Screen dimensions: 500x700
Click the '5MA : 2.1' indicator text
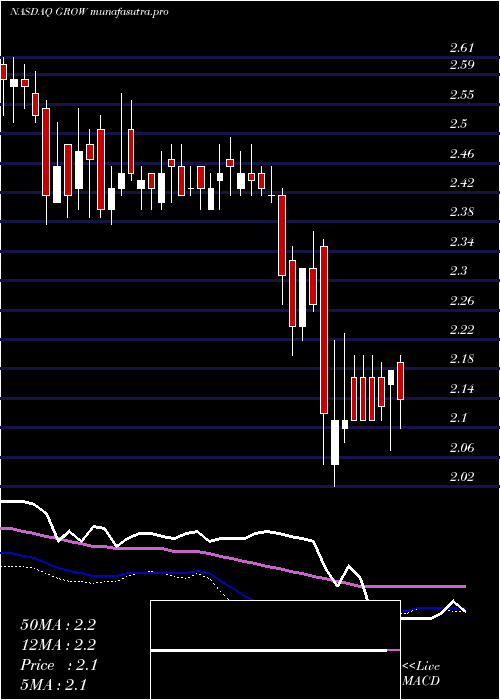pyautogui.click(x=53, y=685)
